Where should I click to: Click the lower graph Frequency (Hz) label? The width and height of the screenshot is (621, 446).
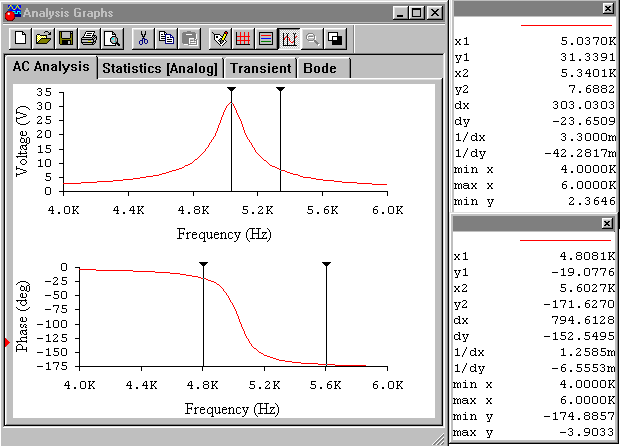coord(232,409)
